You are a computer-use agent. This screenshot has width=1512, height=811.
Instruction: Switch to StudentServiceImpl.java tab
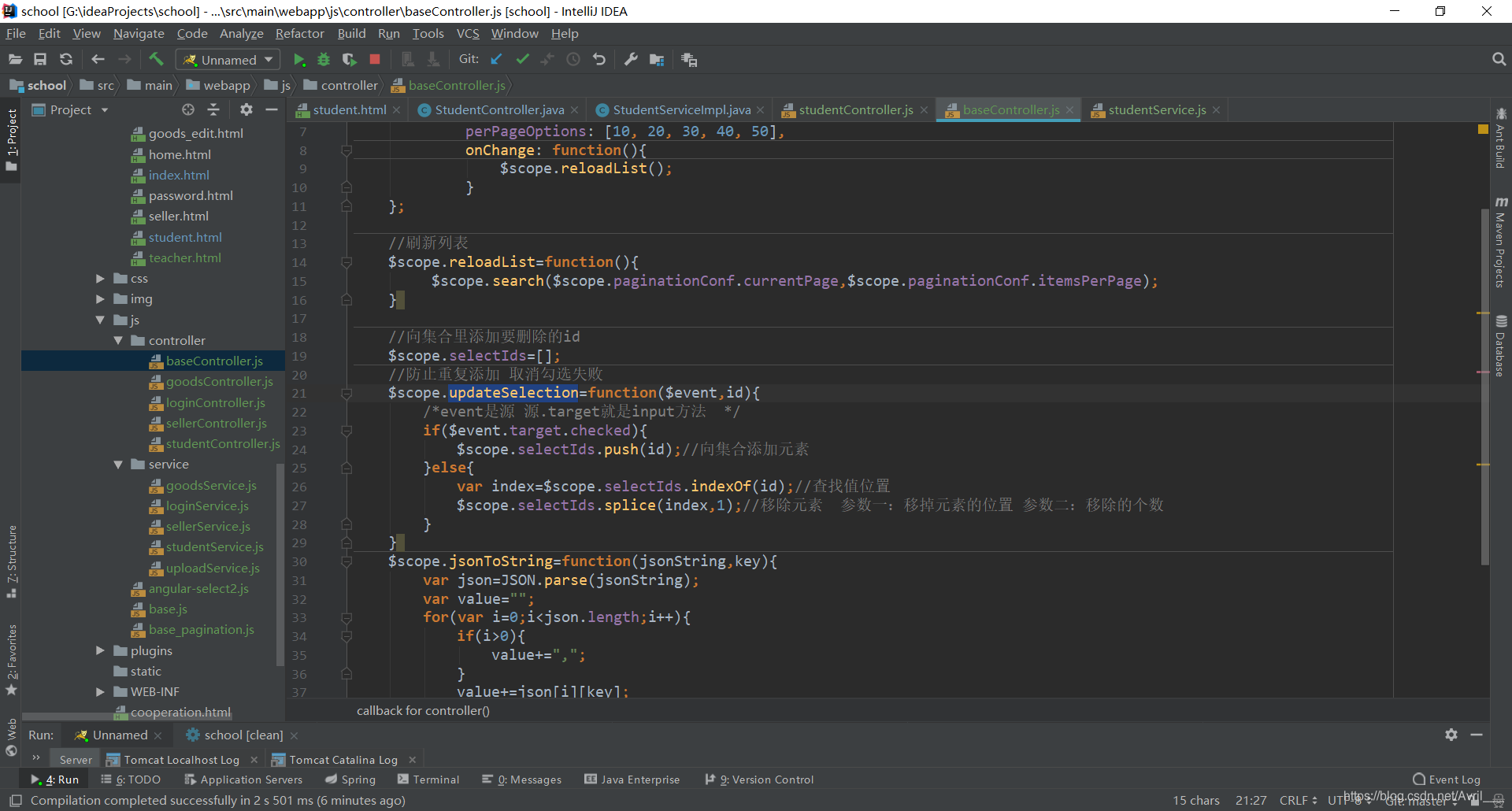coord(681,110)
